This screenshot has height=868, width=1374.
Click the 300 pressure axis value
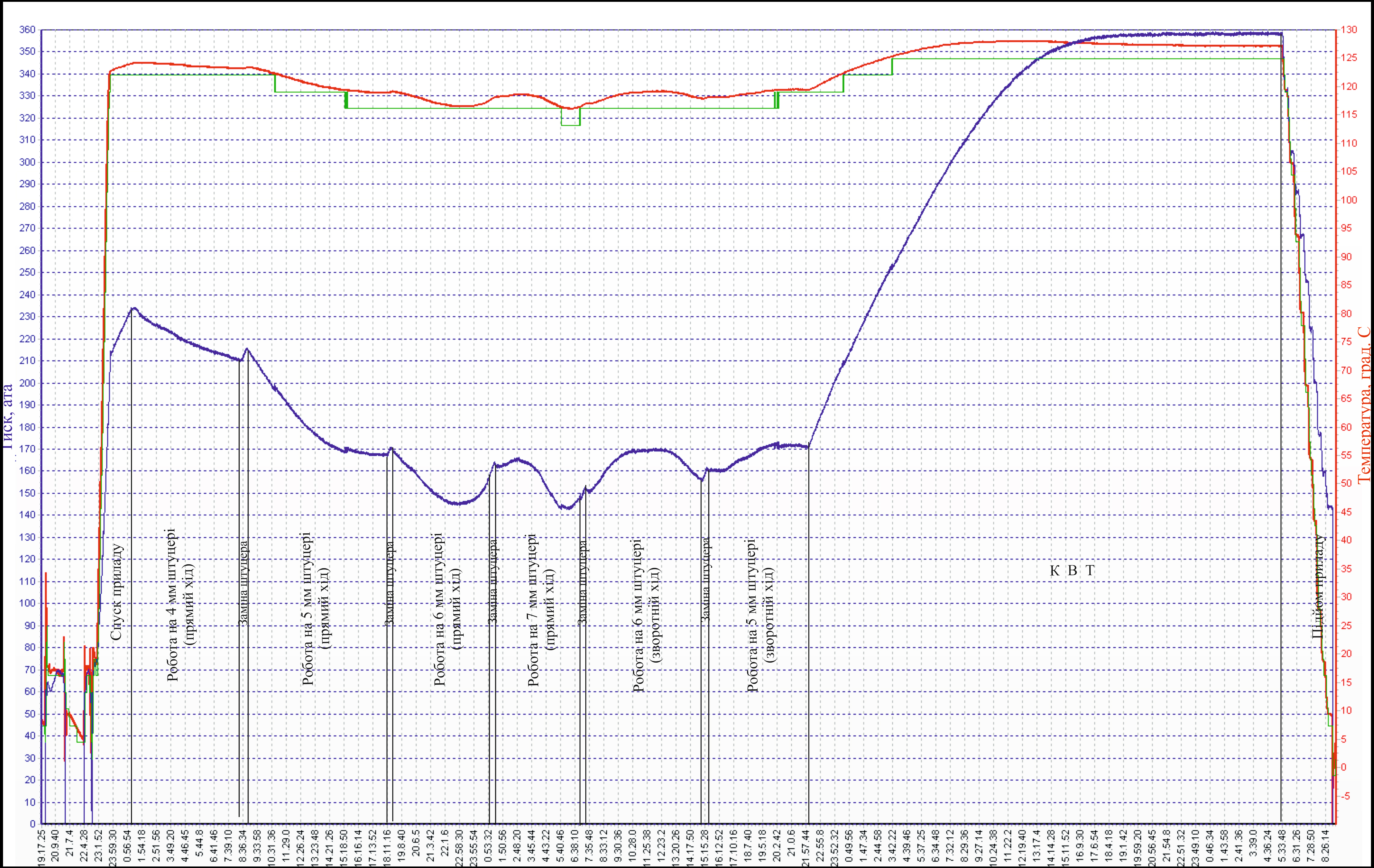click(27, 162)
